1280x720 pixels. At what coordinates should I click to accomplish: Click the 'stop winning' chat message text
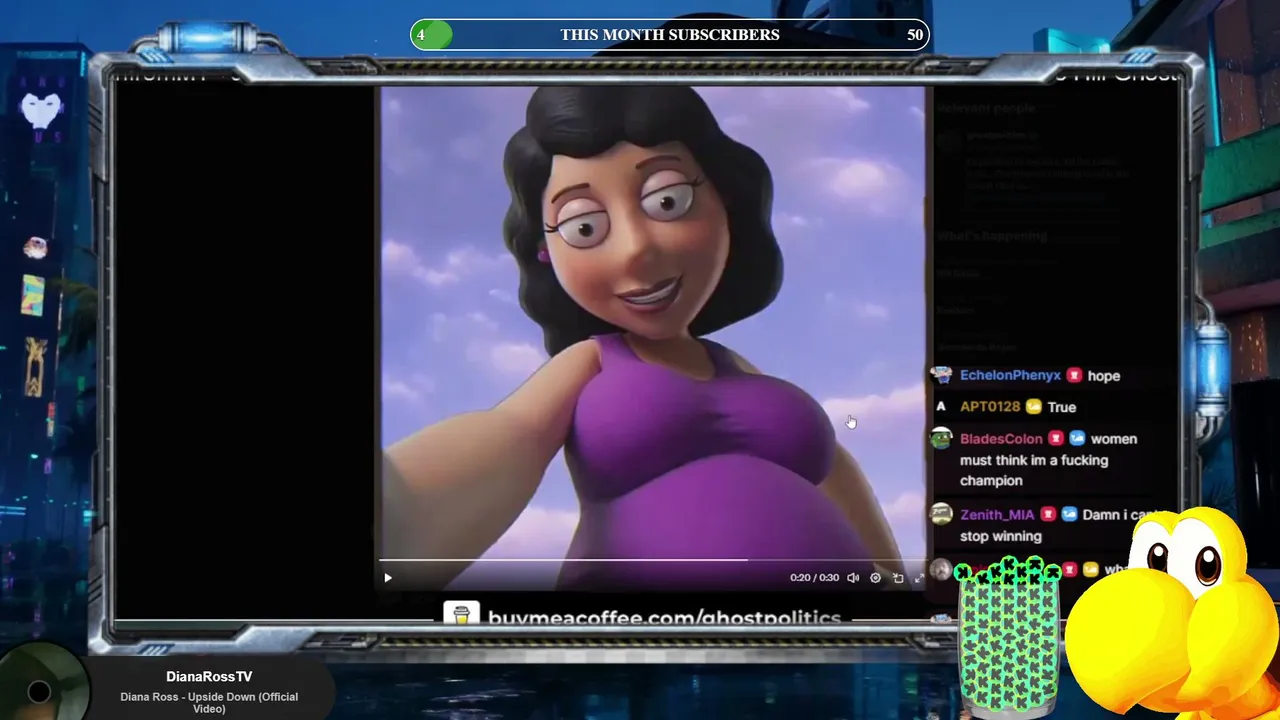pyautogui.click(x=1001, y=536)
